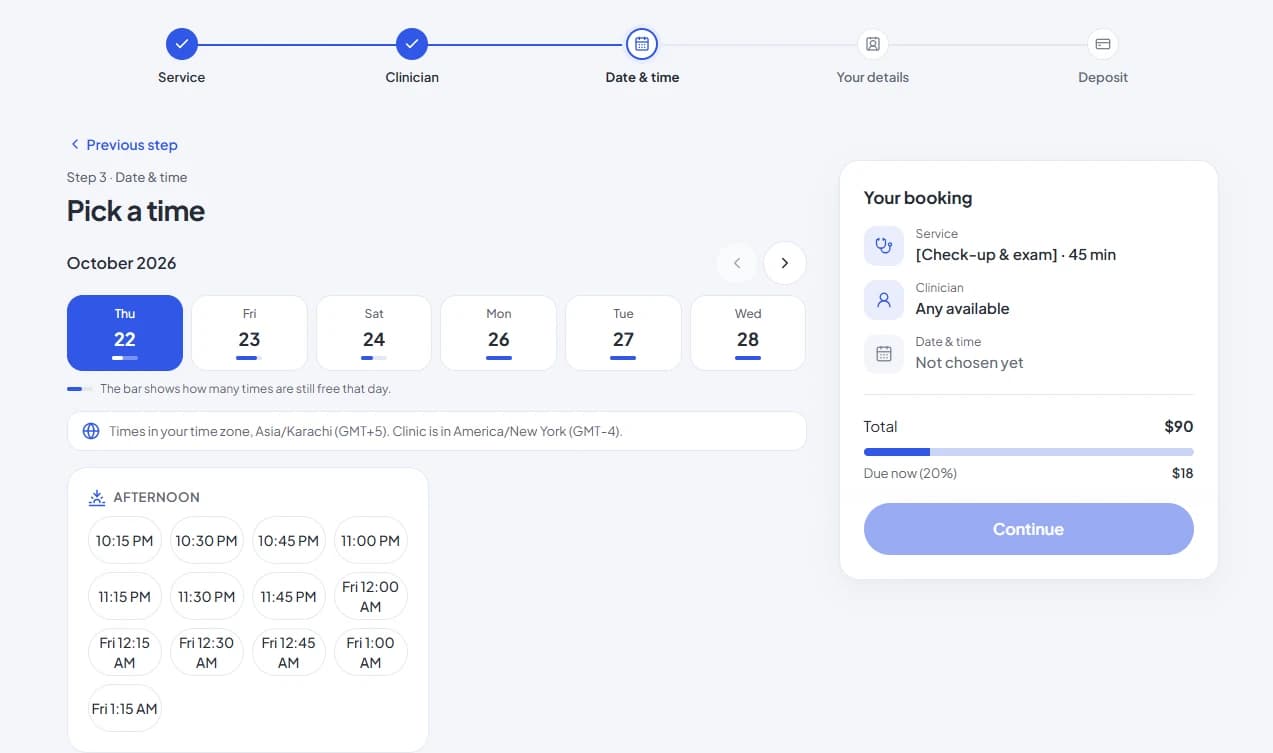Go to previous dates with left chevron
The width and height of the screenshot is (1273, 753).
click(x=737, y=263)
